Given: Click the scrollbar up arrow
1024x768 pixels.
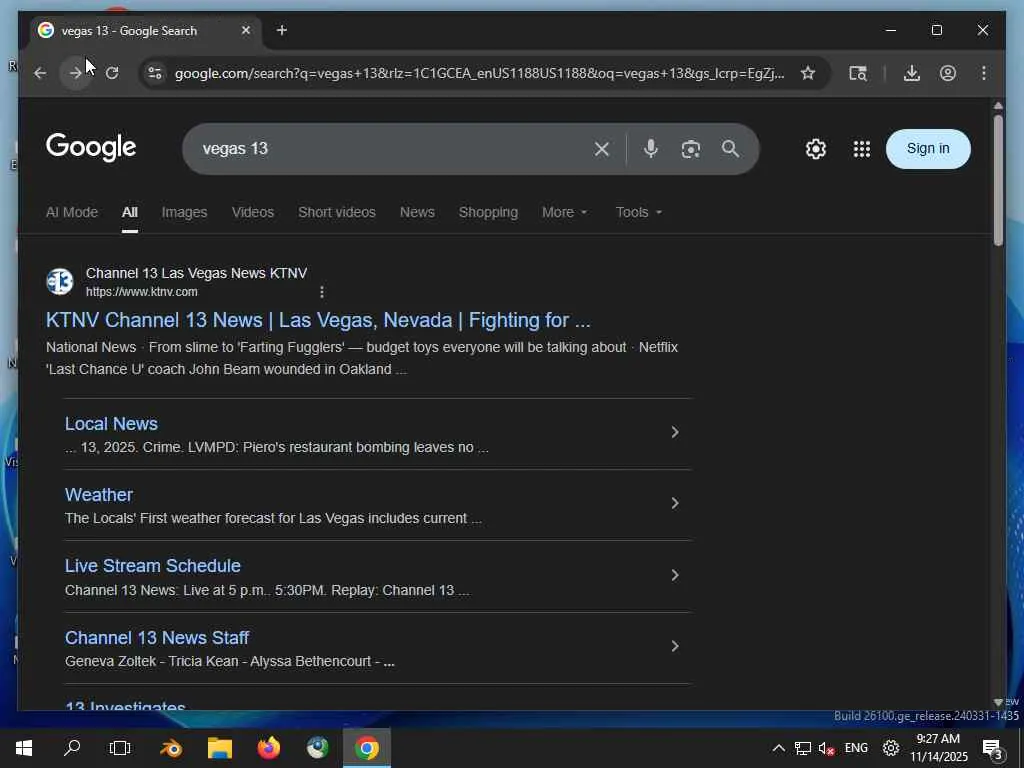Looking at the screenshot, I should 998,105.
